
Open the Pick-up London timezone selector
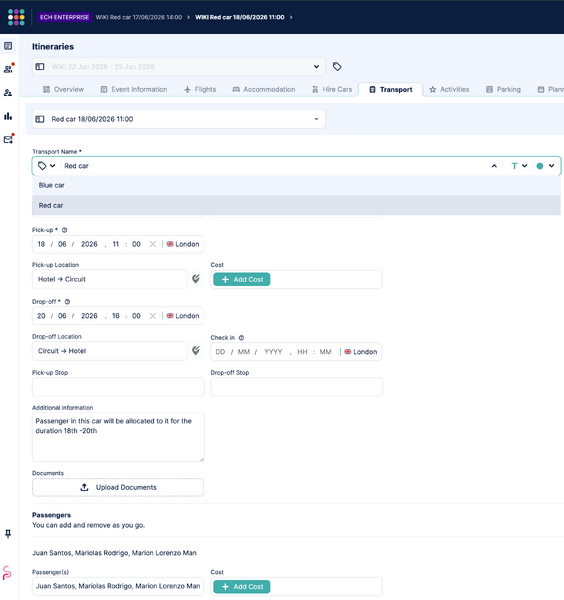(183, 244)
